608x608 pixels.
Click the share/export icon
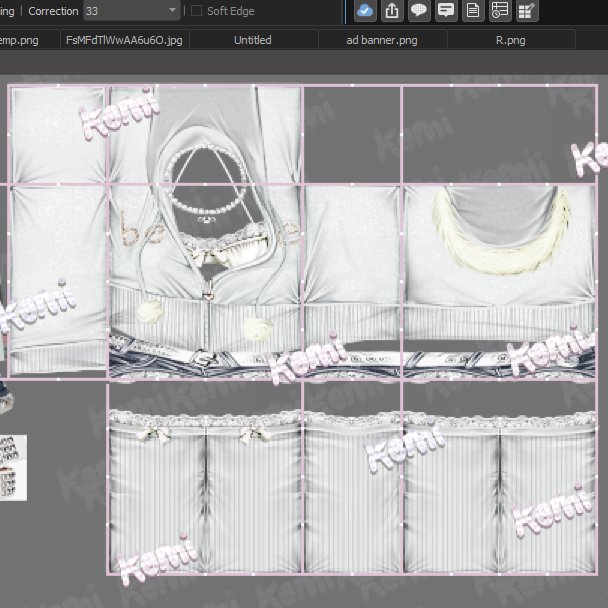(392, 10)
